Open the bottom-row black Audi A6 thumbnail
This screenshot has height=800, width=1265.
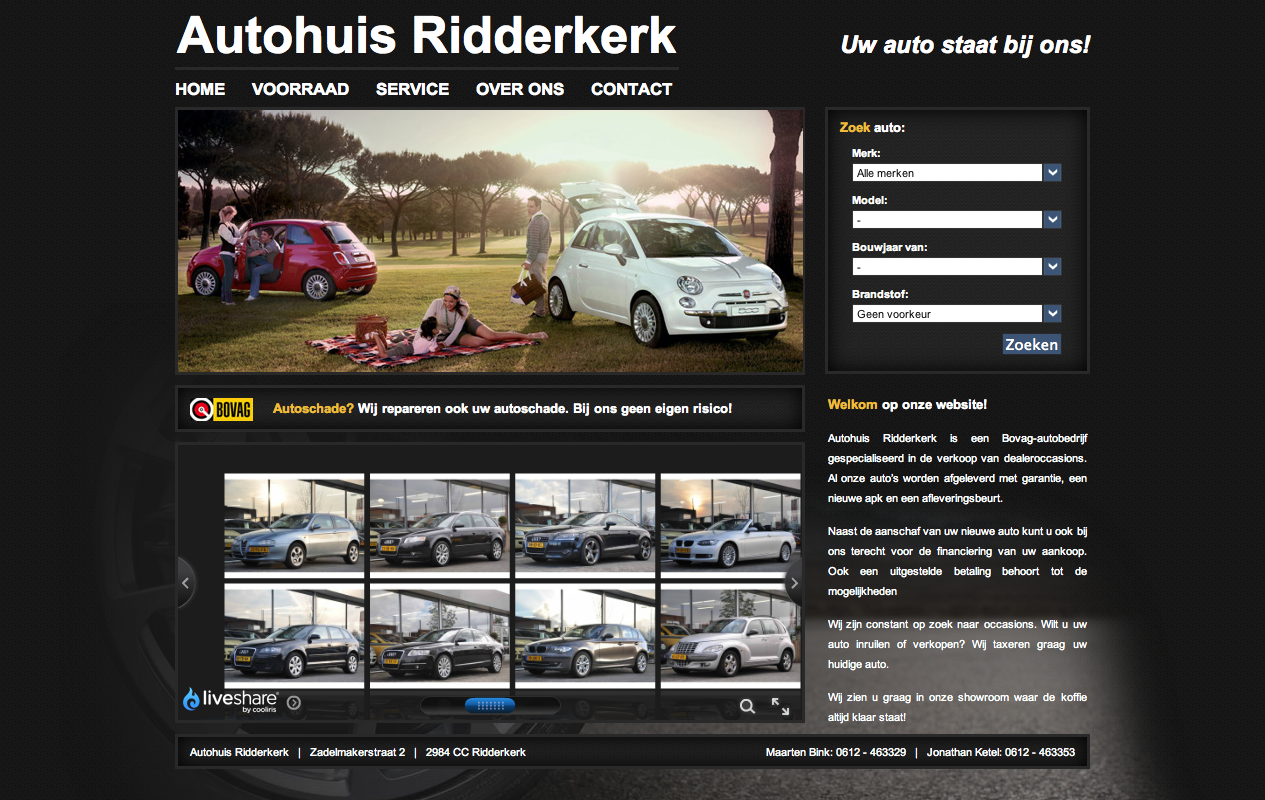click(440, 637)
